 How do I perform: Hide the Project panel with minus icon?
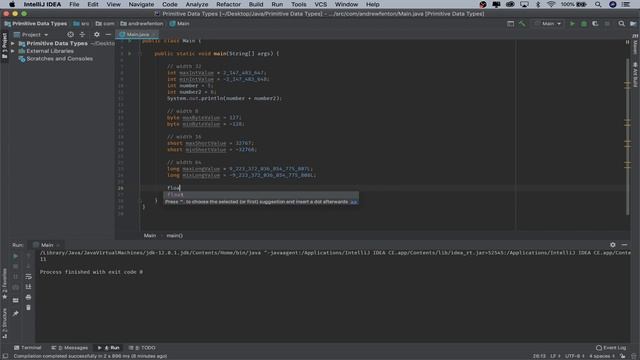[108, 35]
